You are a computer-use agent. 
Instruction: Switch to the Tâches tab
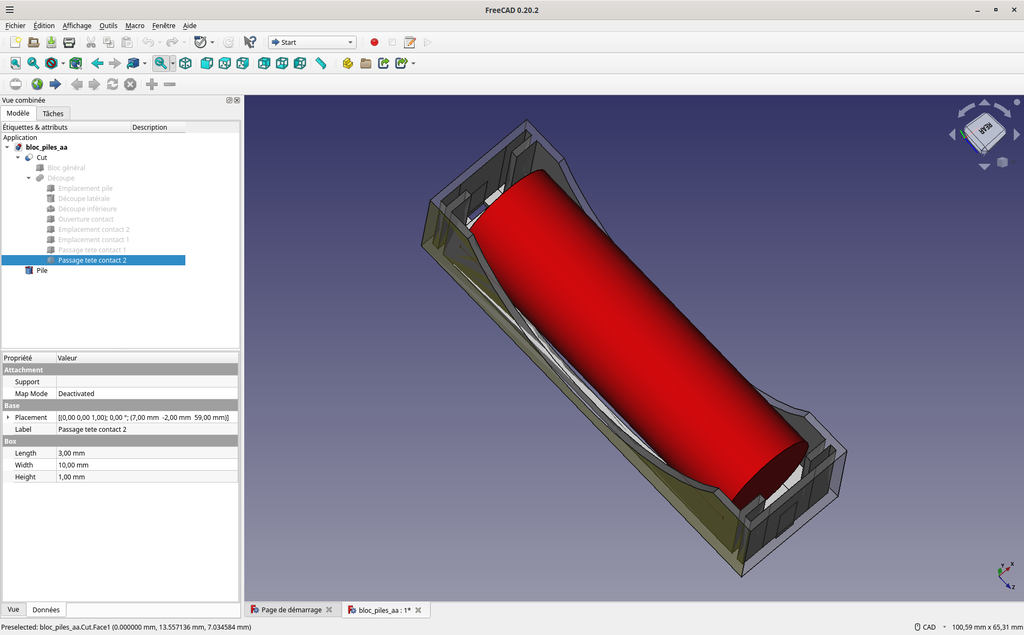52,113
